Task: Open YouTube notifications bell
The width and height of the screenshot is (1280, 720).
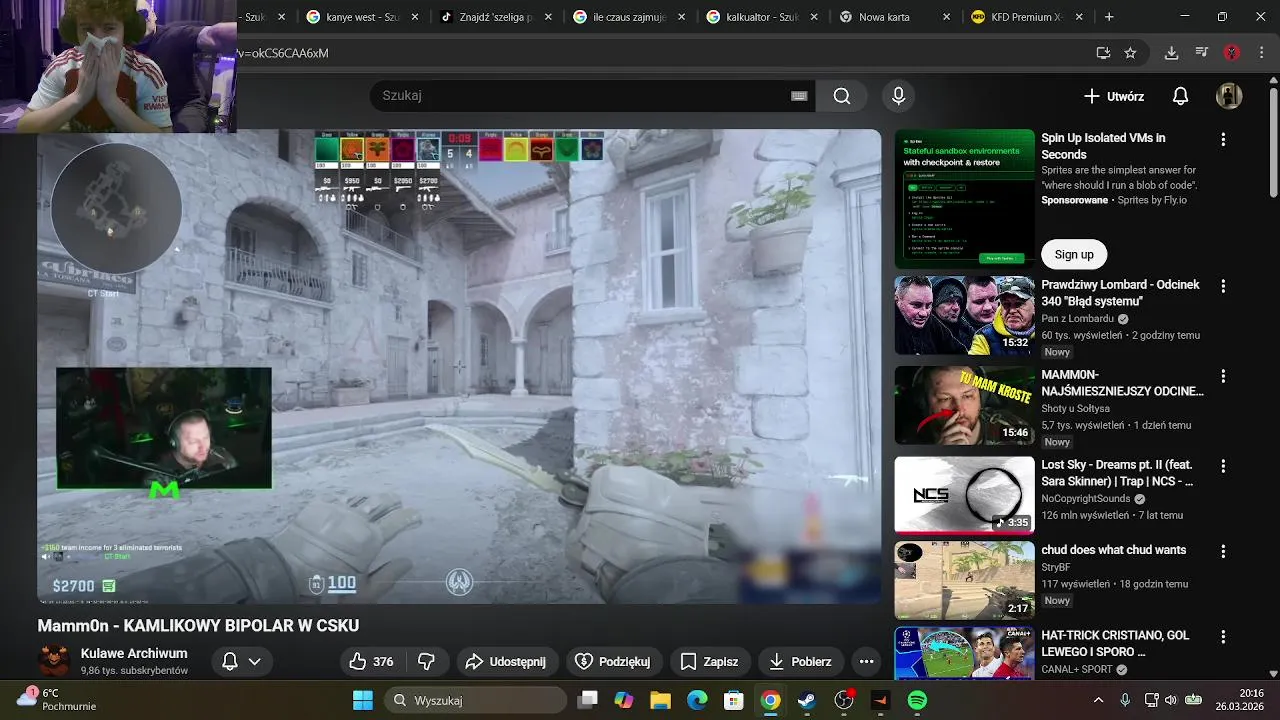Action: click(x=1180, y=96)
